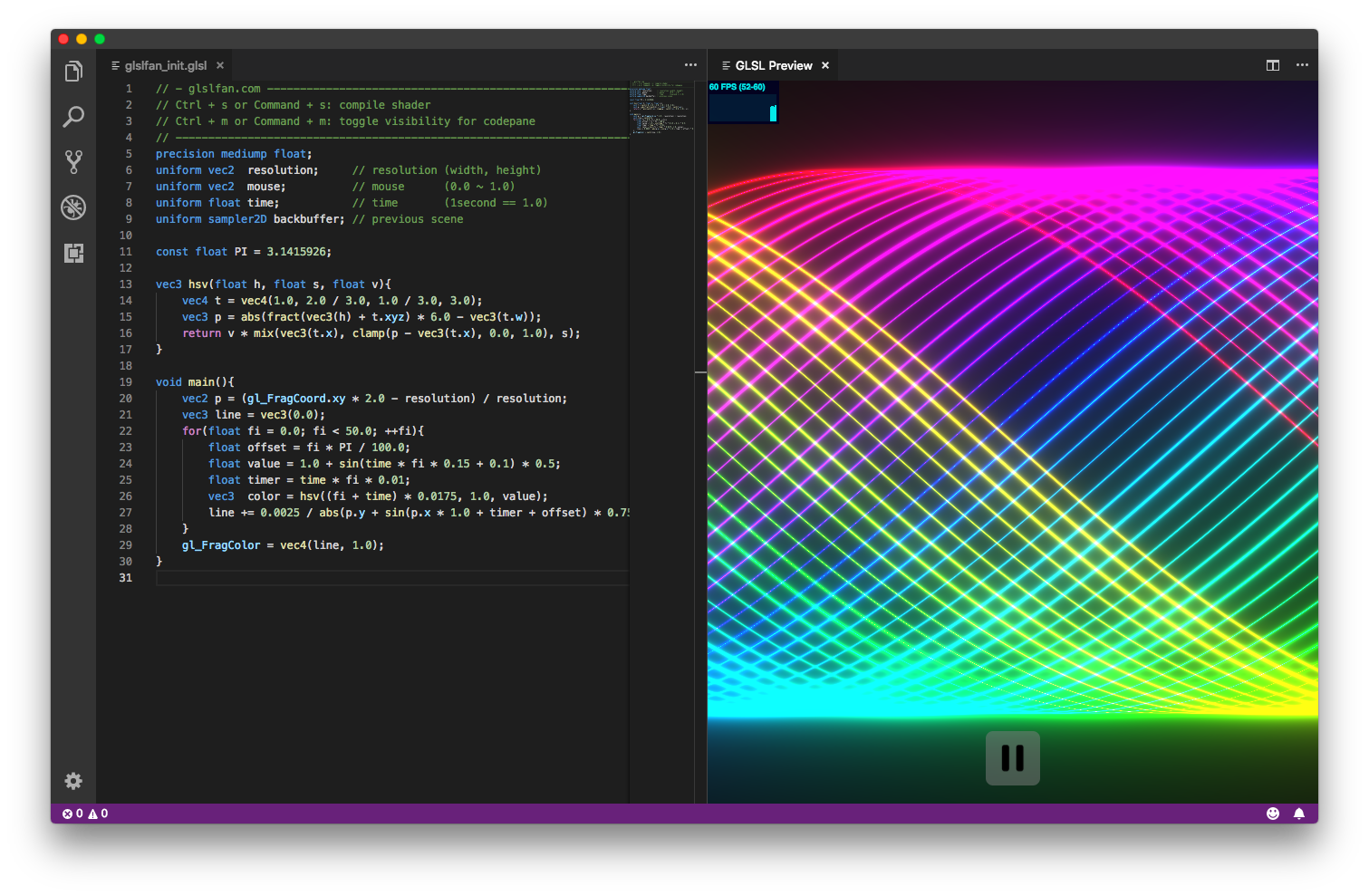Show errors and warnings count
The width and height of the screenshot is (1369, 896).
click(85, 814)
